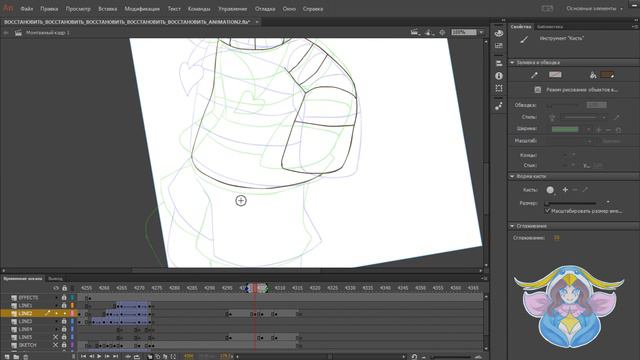
Task: Click the Edit Symbols icon above stage
Action: tap(429, 32)
